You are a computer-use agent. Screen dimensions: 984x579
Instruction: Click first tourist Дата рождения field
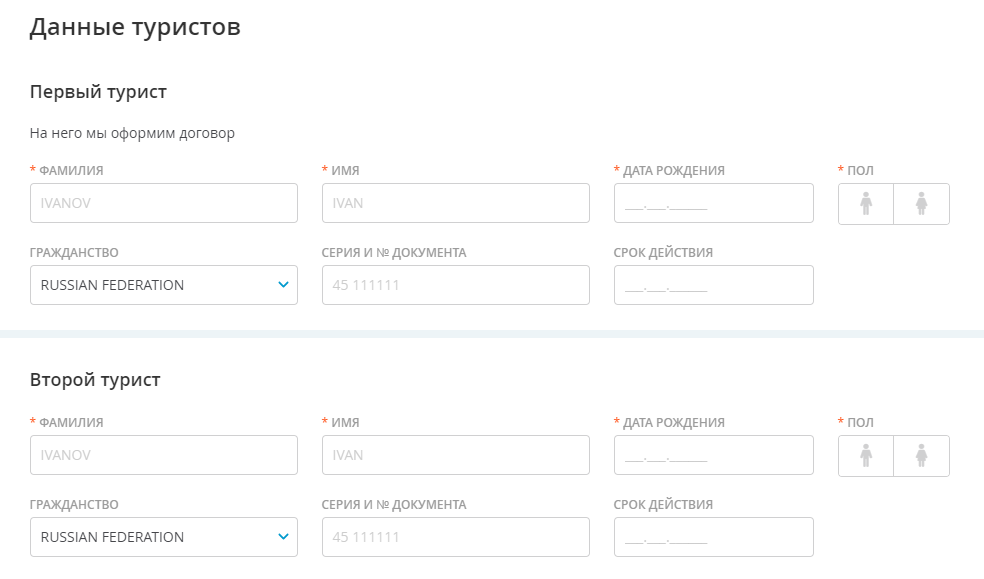click(x=714, y=203)
